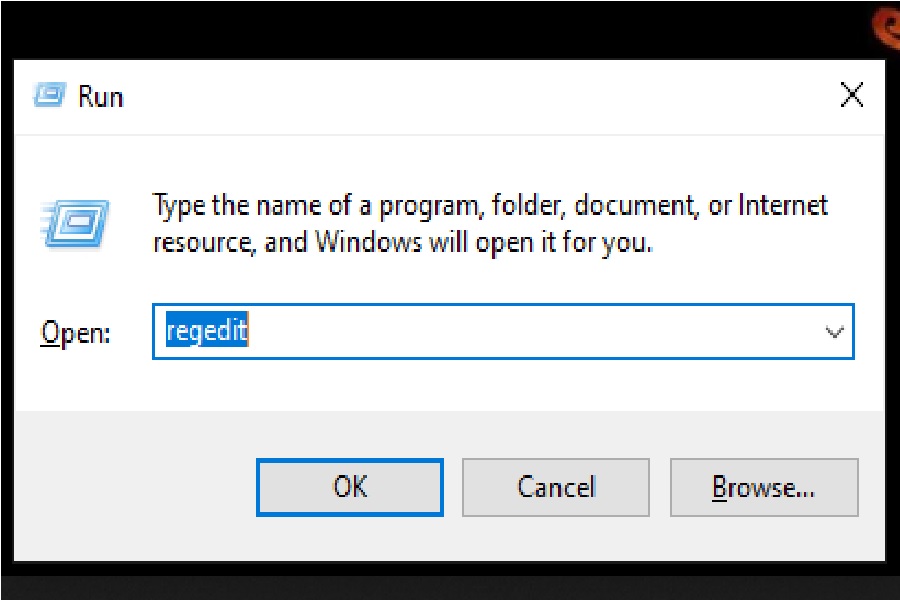
Task: Open the Browse... file picker
Action: click(764, 487)
